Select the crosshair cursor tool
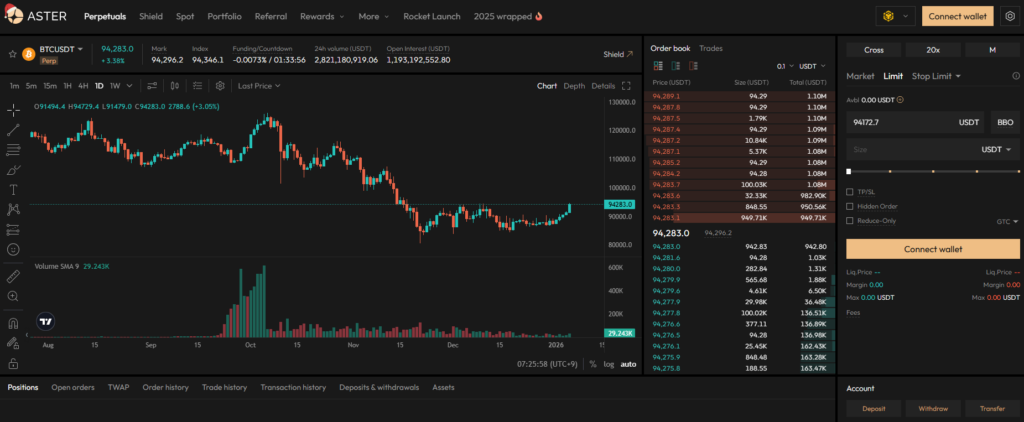This screenshot has width=1024, height=422. [14, 110]
